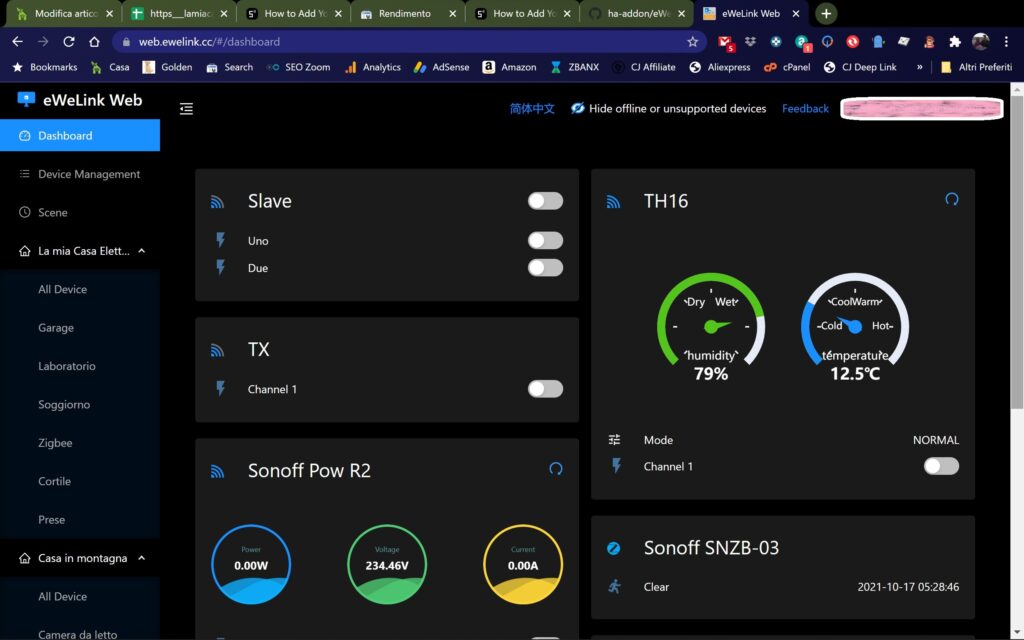Toggle Hide offline or unsupported devices
The width and height of the screenshot is (1024, 640).
click(668, 108)
